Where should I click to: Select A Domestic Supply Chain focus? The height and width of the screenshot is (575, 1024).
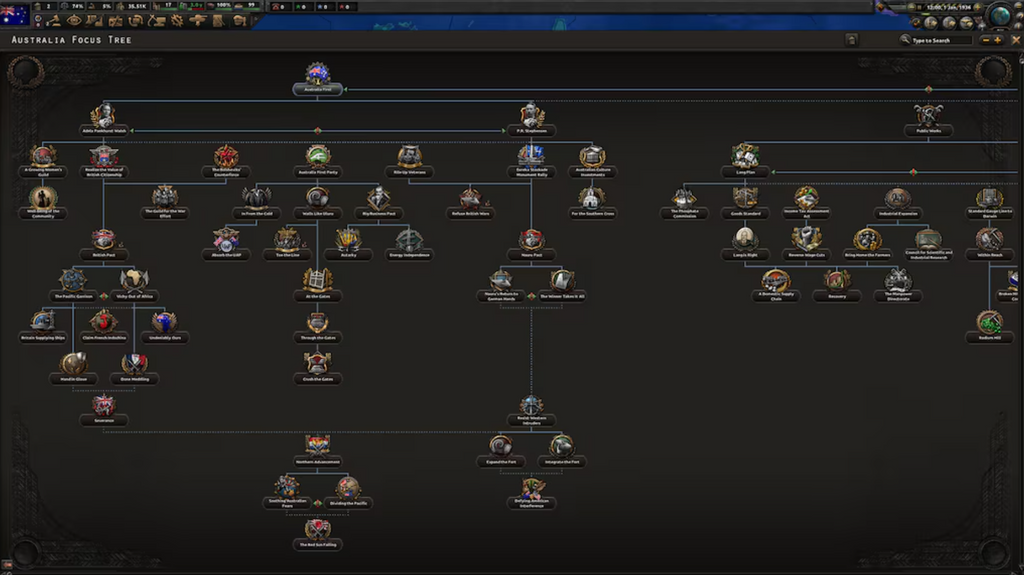(776, 286)
